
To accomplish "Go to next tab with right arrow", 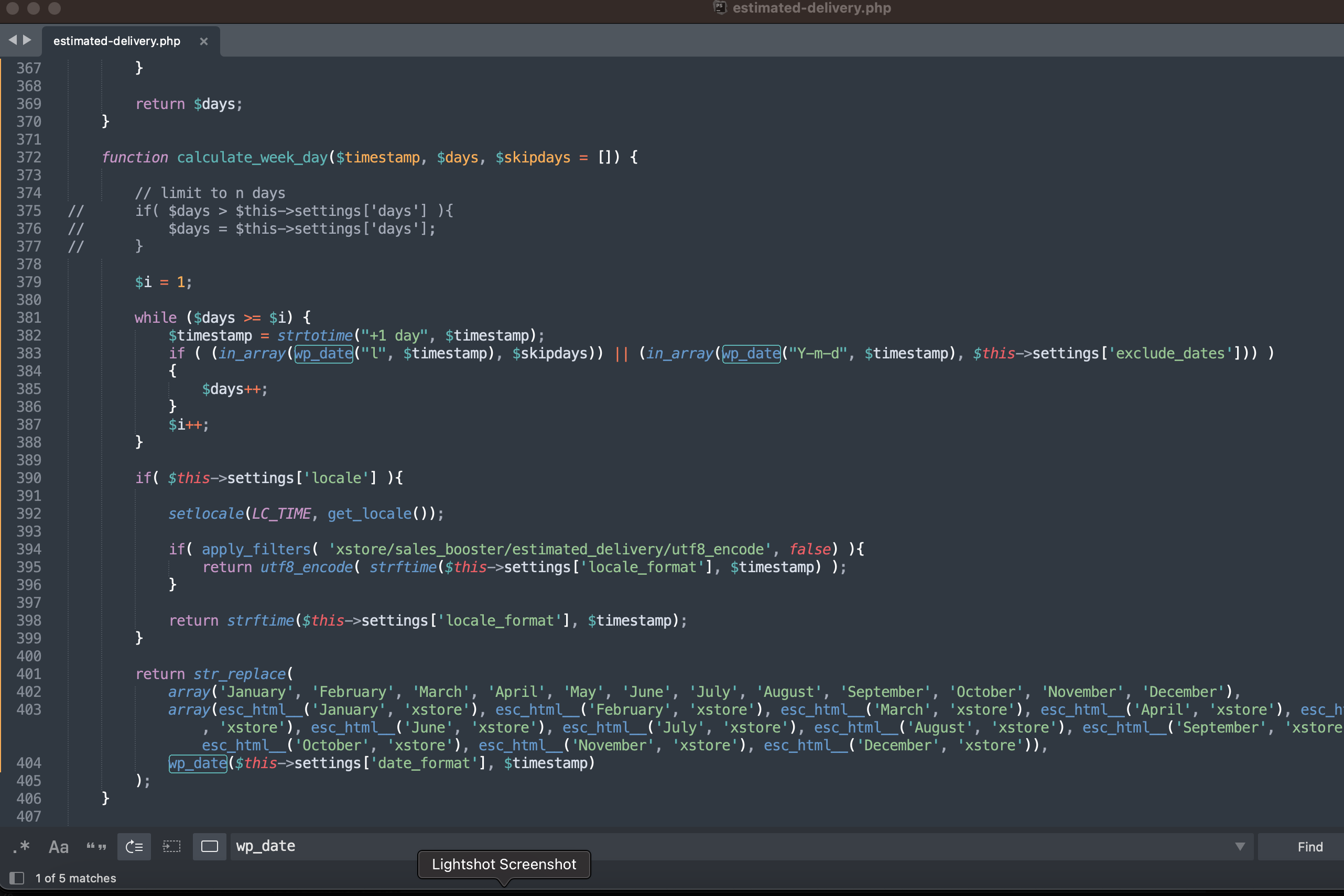I will click(x=27, y=40).
